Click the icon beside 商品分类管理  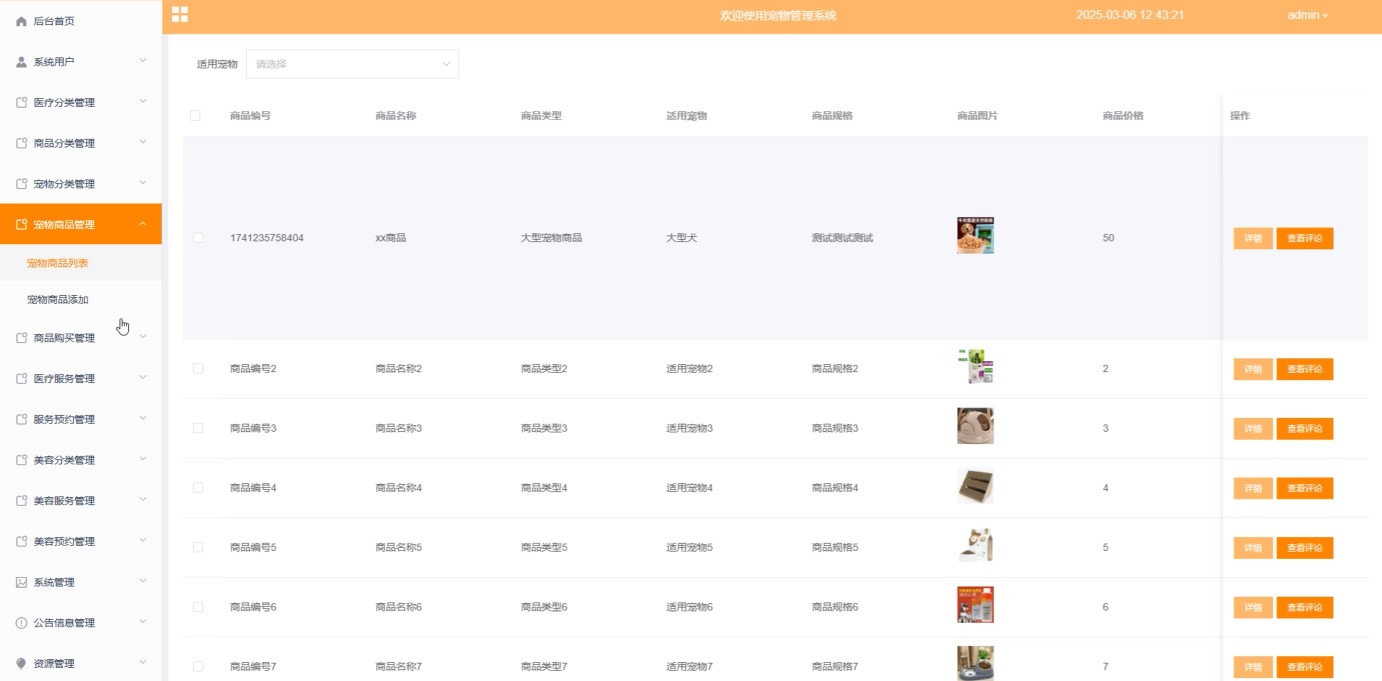pos(21,143)
